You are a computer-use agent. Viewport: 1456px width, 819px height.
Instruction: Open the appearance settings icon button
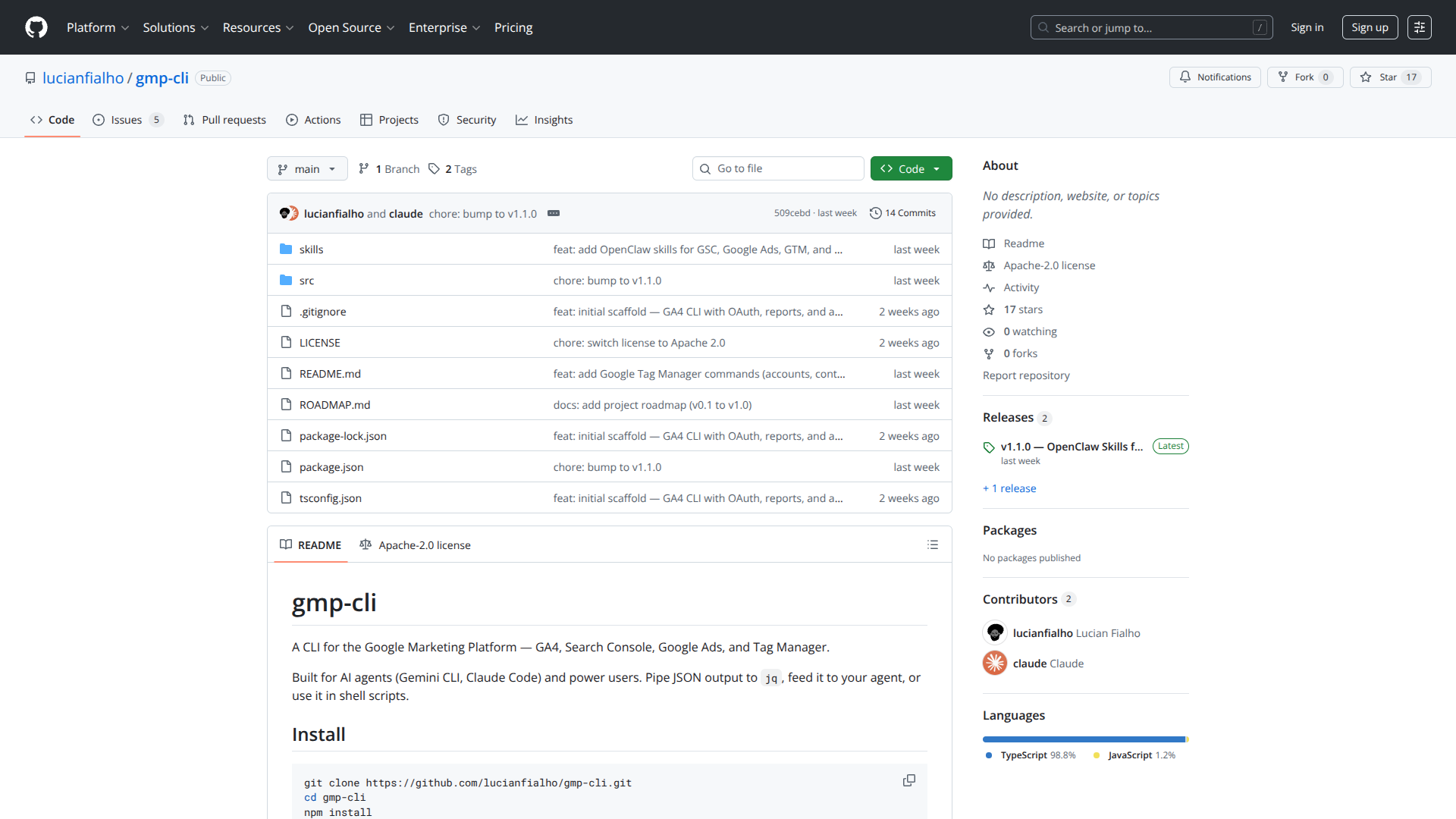(x=1419, y=27)
